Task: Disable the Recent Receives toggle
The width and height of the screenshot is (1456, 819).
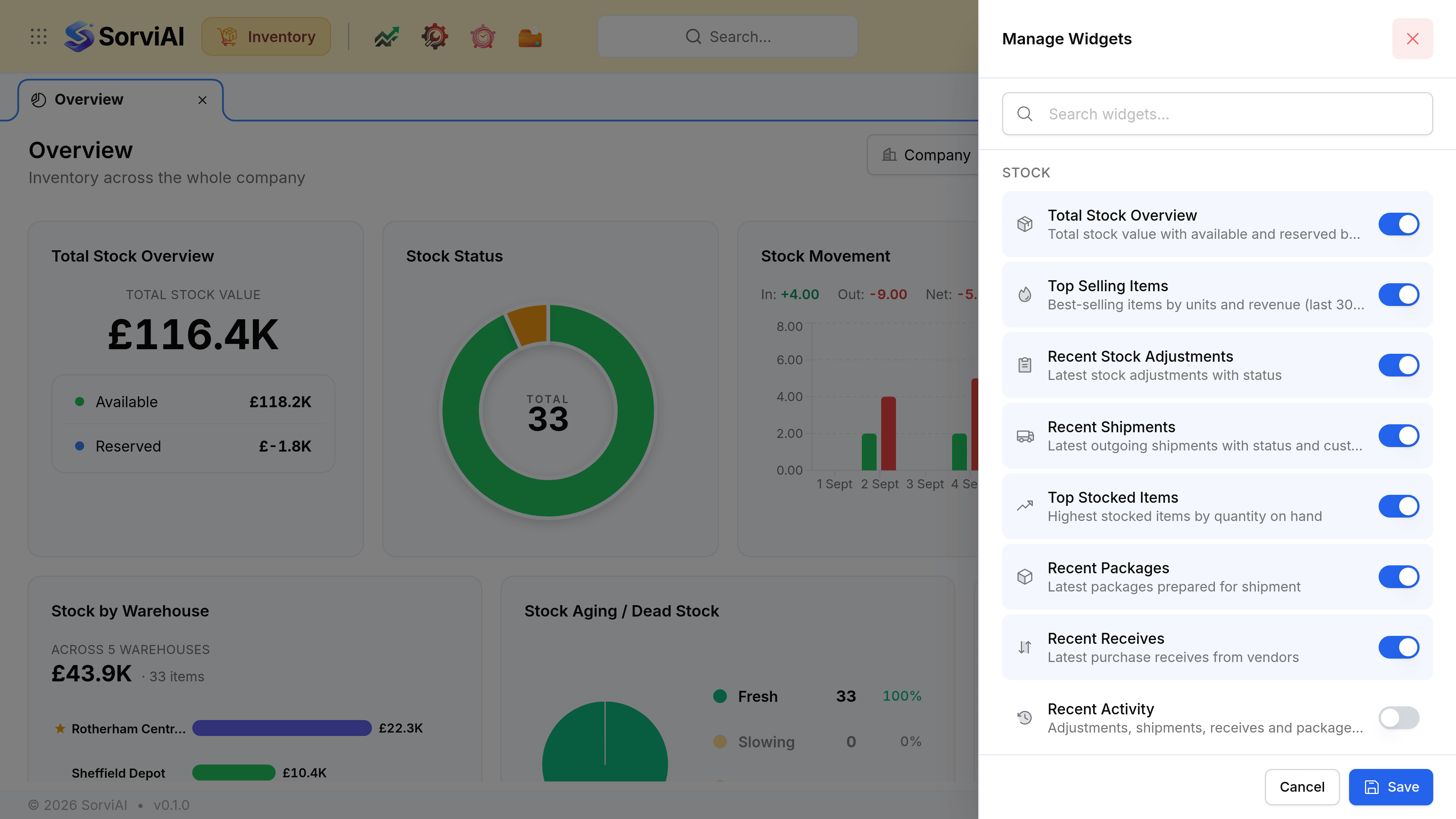Action: tap(1398, 647)
